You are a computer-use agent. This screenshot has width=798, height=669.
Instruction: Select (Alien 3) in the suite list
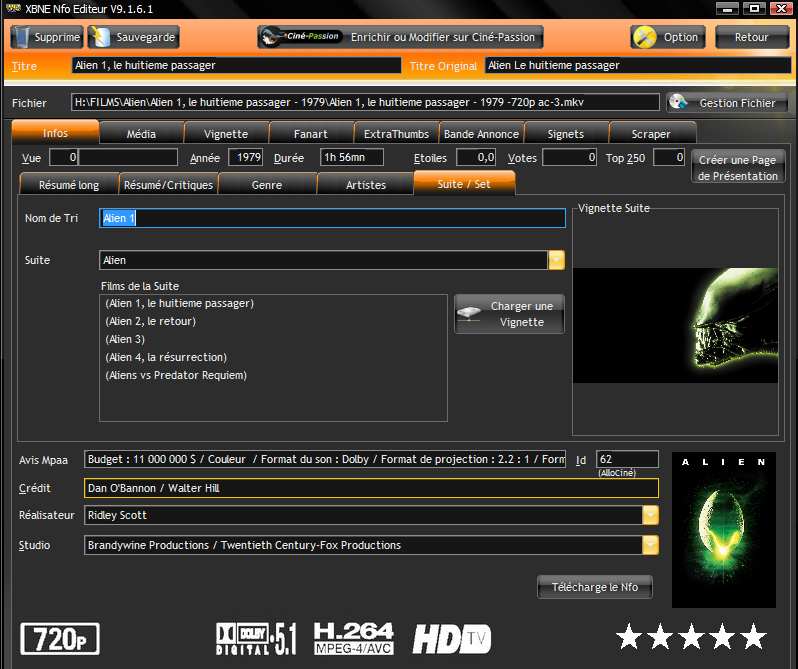pyautogui.click(x=125, y=339)
